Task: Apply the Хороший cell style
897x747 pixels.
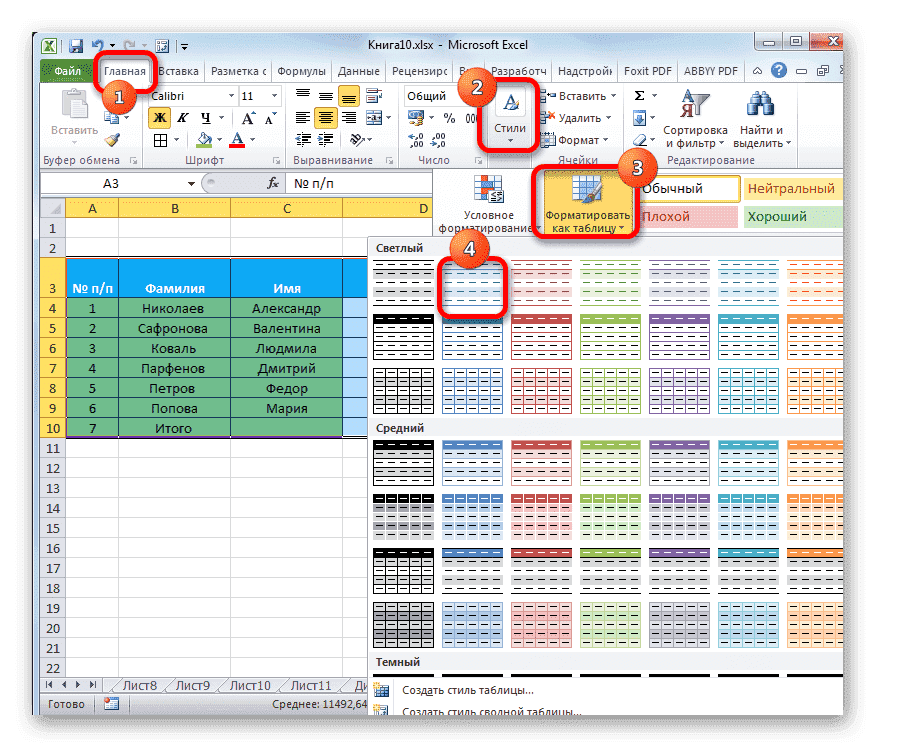Action: pyautogui.click(x=791, y=216)
